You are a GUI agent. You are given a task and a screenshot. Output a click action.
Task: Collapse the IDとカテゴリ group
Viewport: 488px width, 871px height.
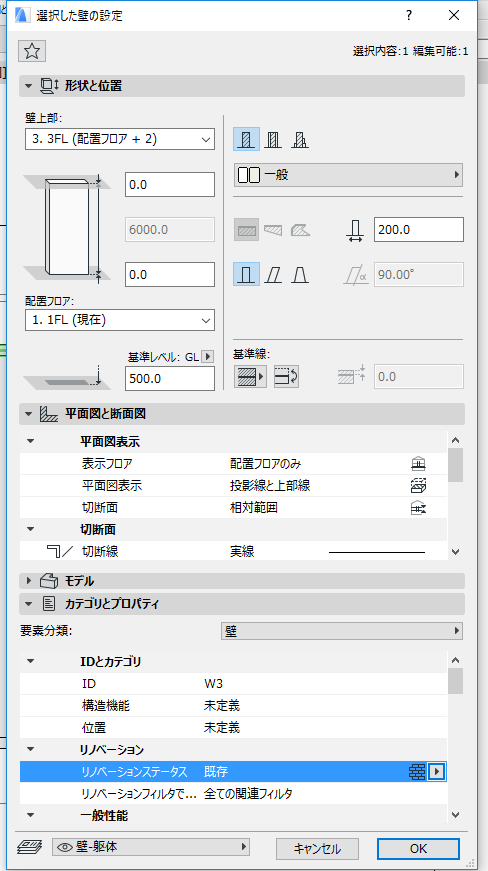tap(31, 662)
